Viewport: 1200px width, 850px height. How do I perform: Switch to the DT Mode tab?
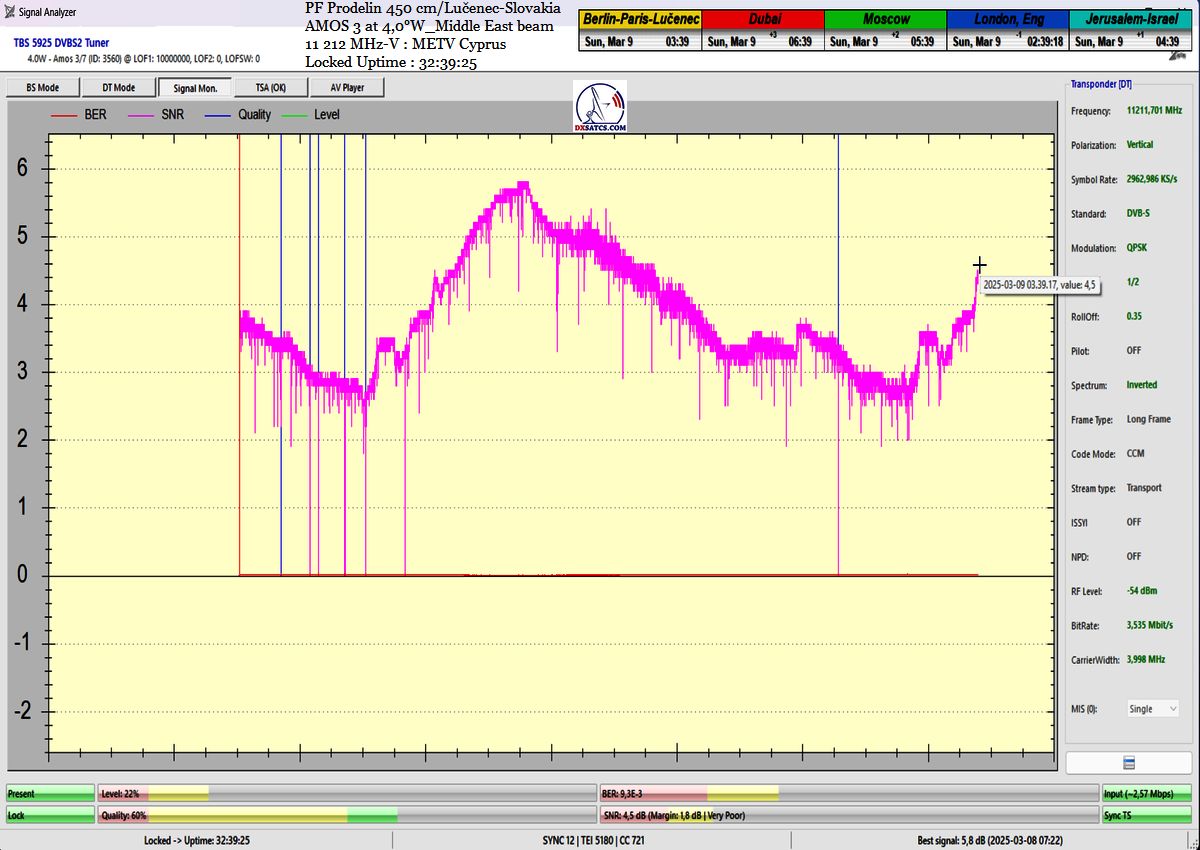pos(118,88)
